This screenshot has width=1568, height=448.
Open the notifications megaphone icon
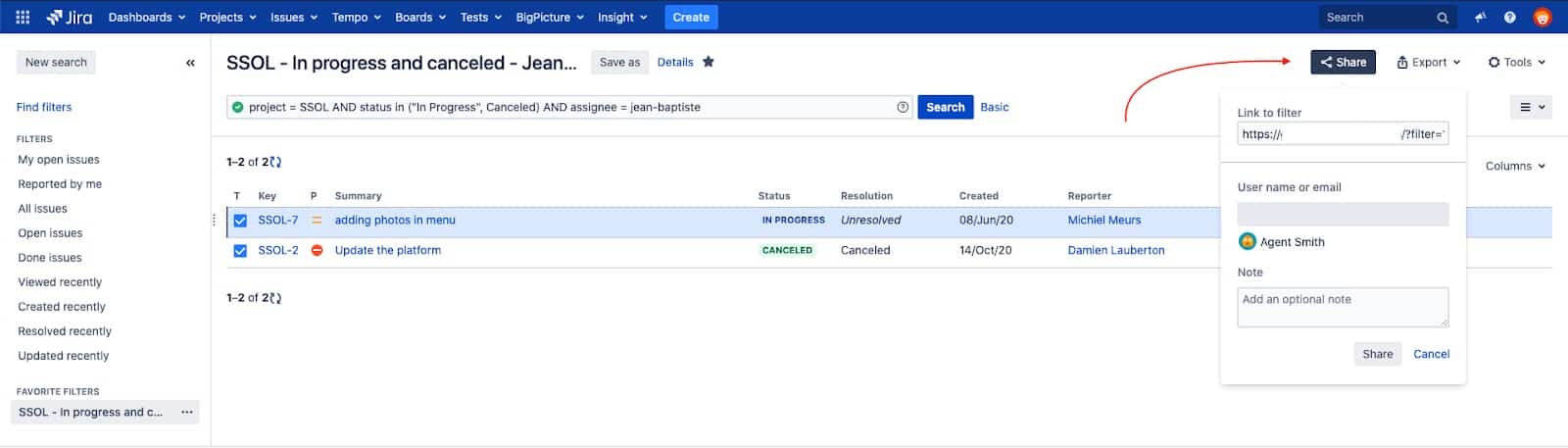[x=1480, y=17]
